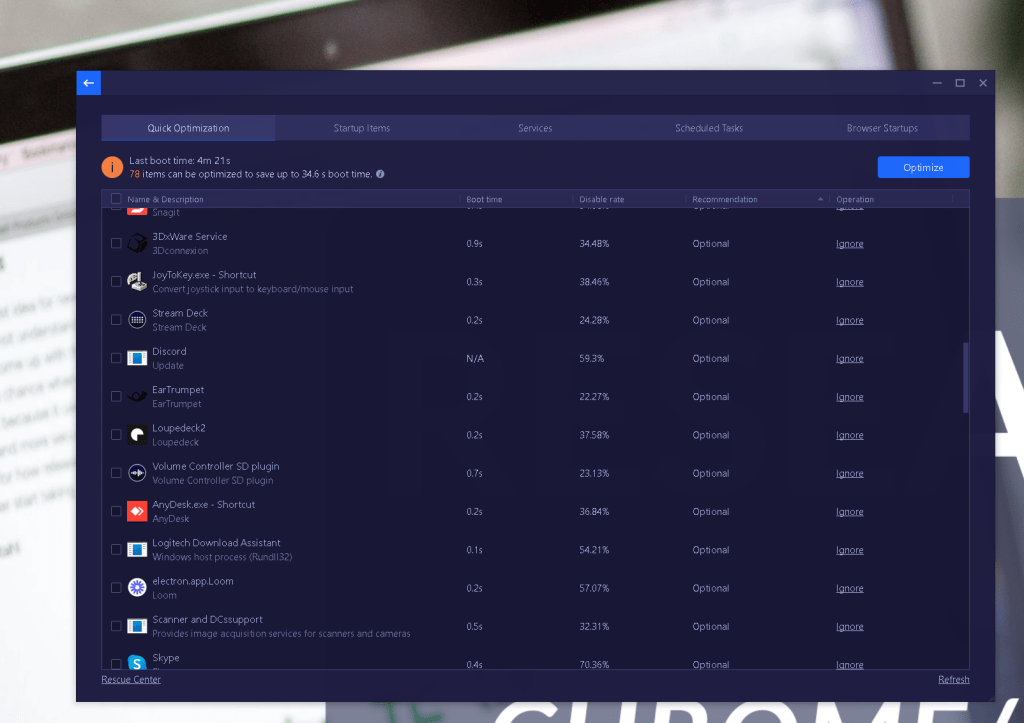1024x723 pixels.
Task: Click the blue Optimize button
Action: click(923, 167)
